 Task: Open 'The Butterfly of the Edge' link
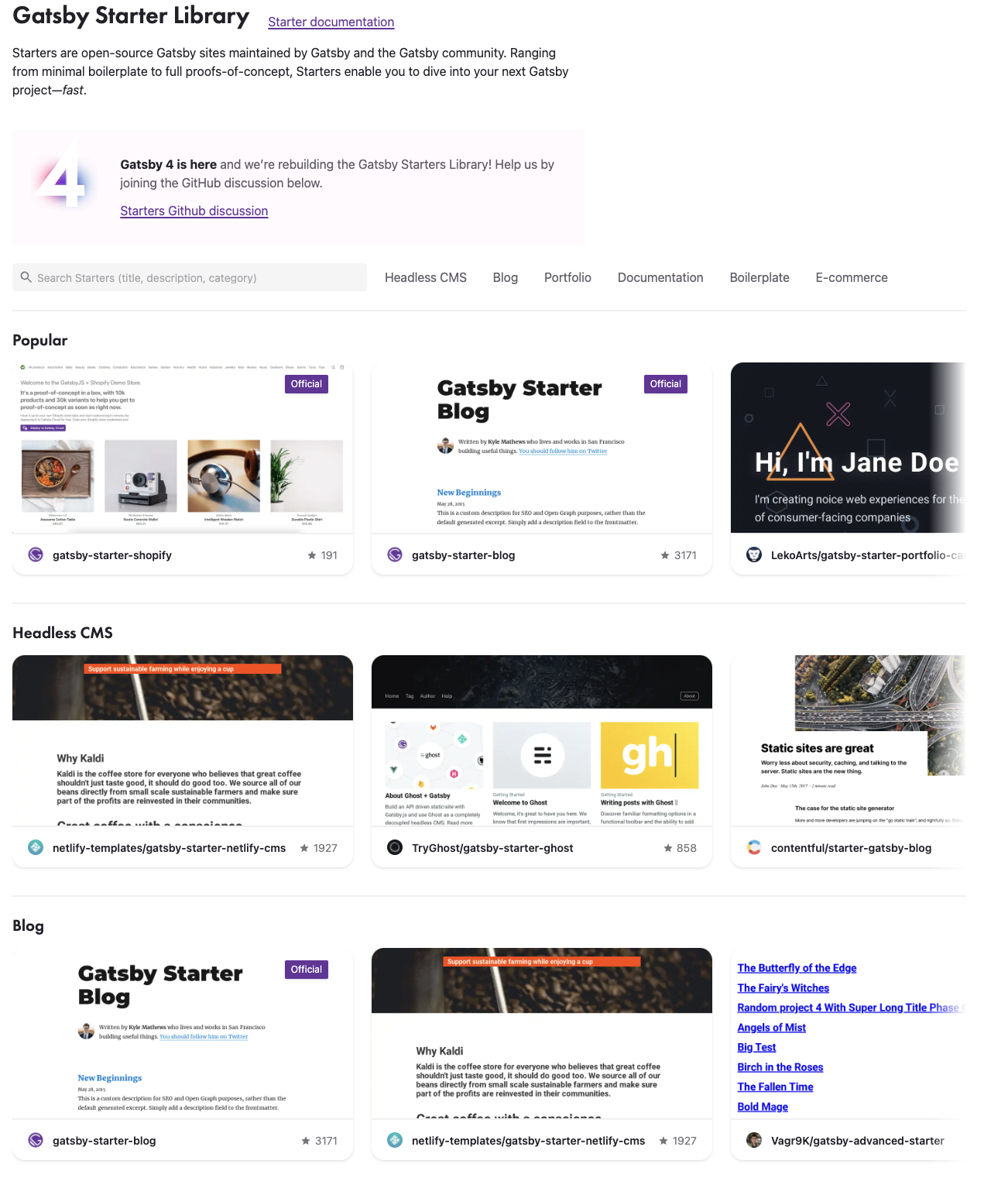tap(797, 968)
